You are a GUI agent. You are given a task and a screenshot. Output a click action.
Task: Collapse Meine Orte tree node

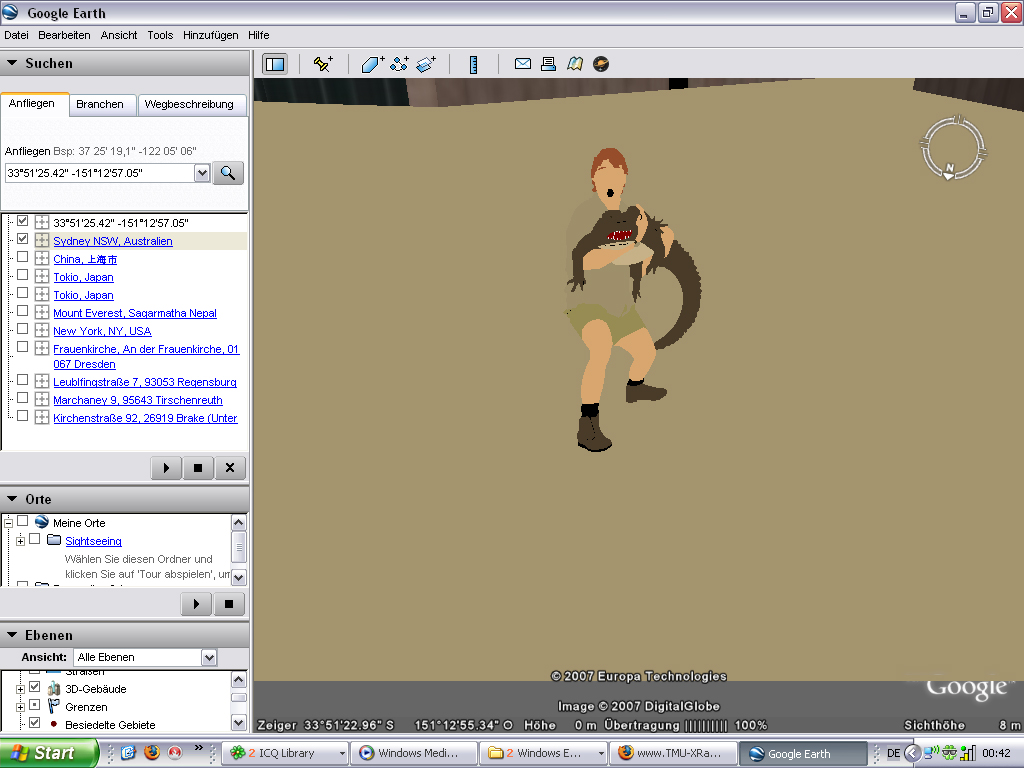8,522
